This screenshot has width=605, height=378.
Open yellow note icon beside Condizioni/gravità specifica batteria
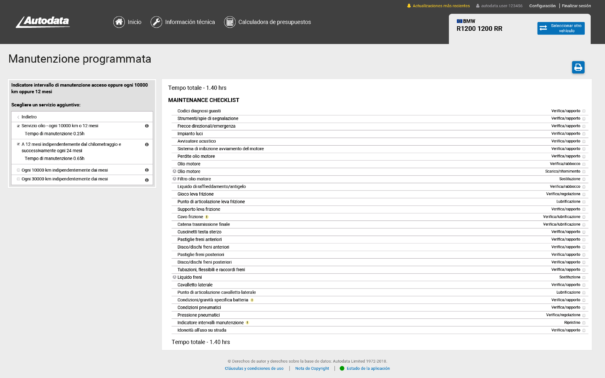pyautogui.click(x=252, y=300)
